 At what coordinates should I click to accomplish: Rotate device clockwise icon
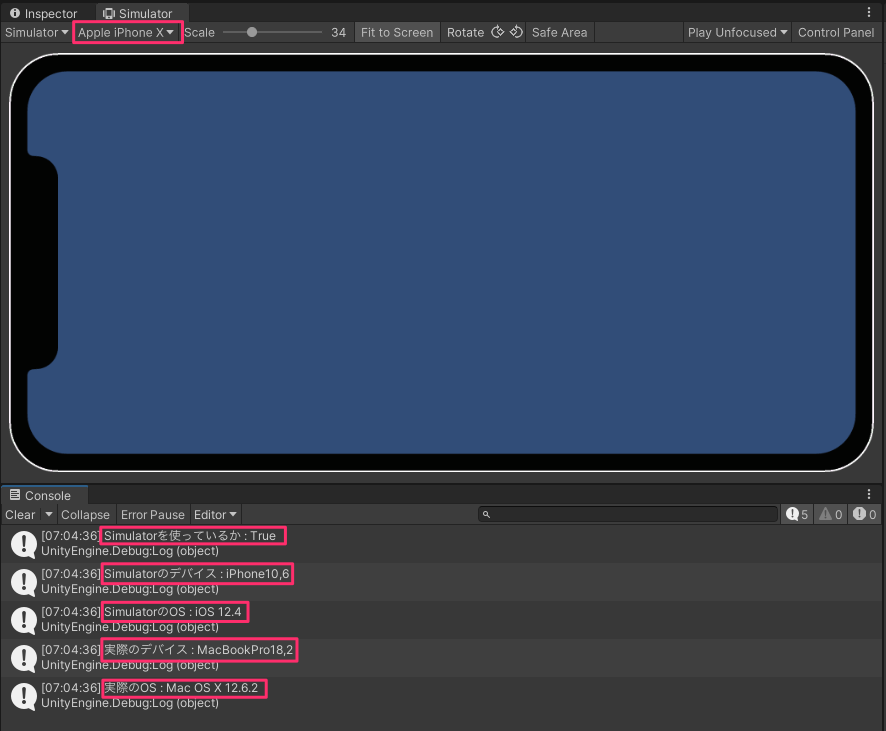coord(516,32)
